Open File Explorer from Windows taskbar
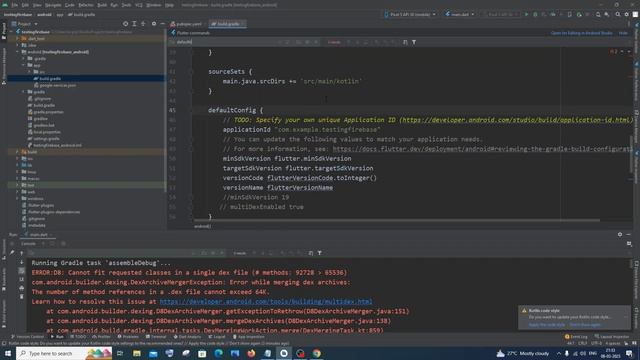Image resolution: width=640 pixels, height=360 pixels. click(137, 353)
